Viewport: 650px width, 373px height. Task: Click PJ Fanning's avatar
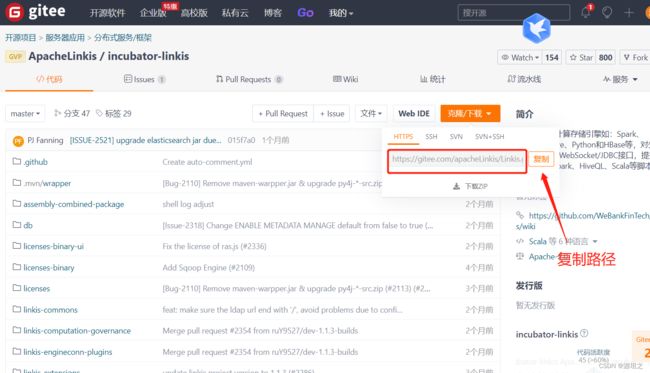tap(18, 141)
